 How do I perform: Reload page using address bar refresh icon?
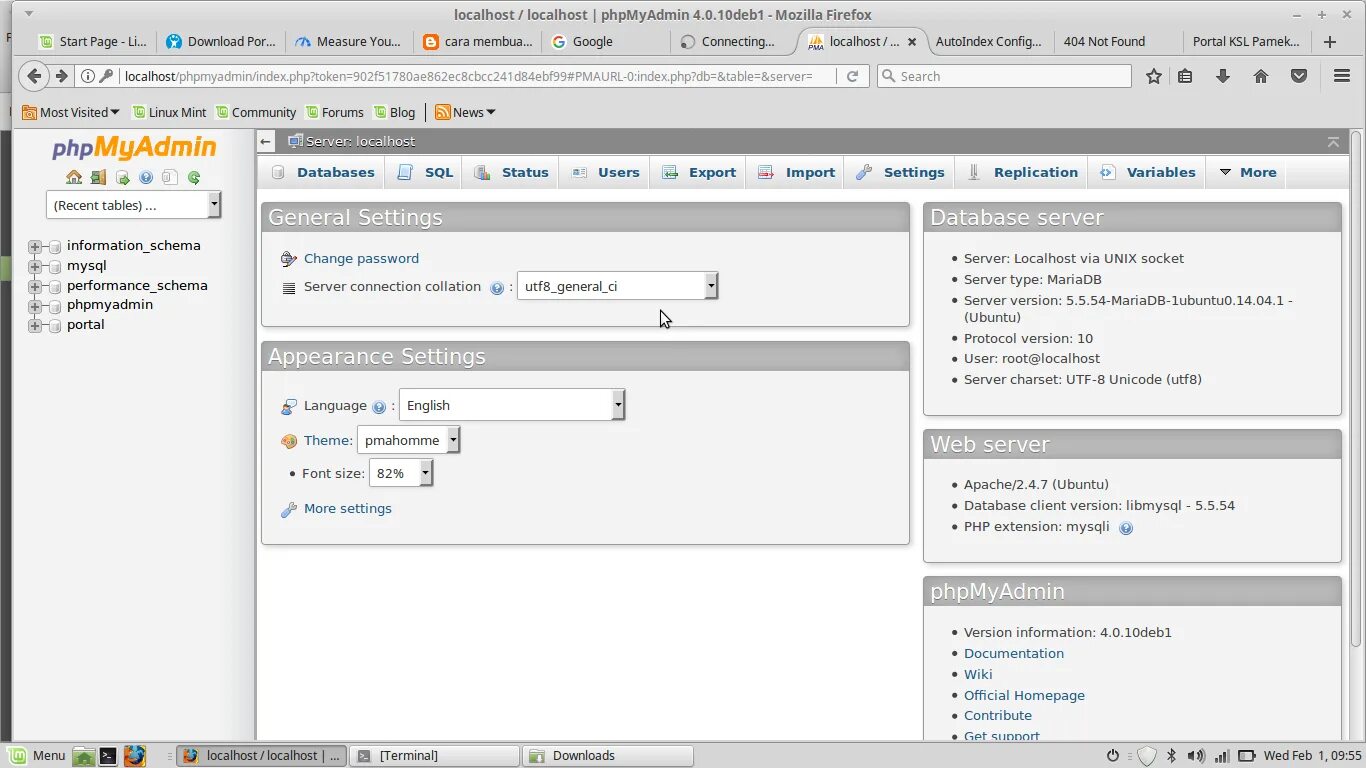point(853,76)
